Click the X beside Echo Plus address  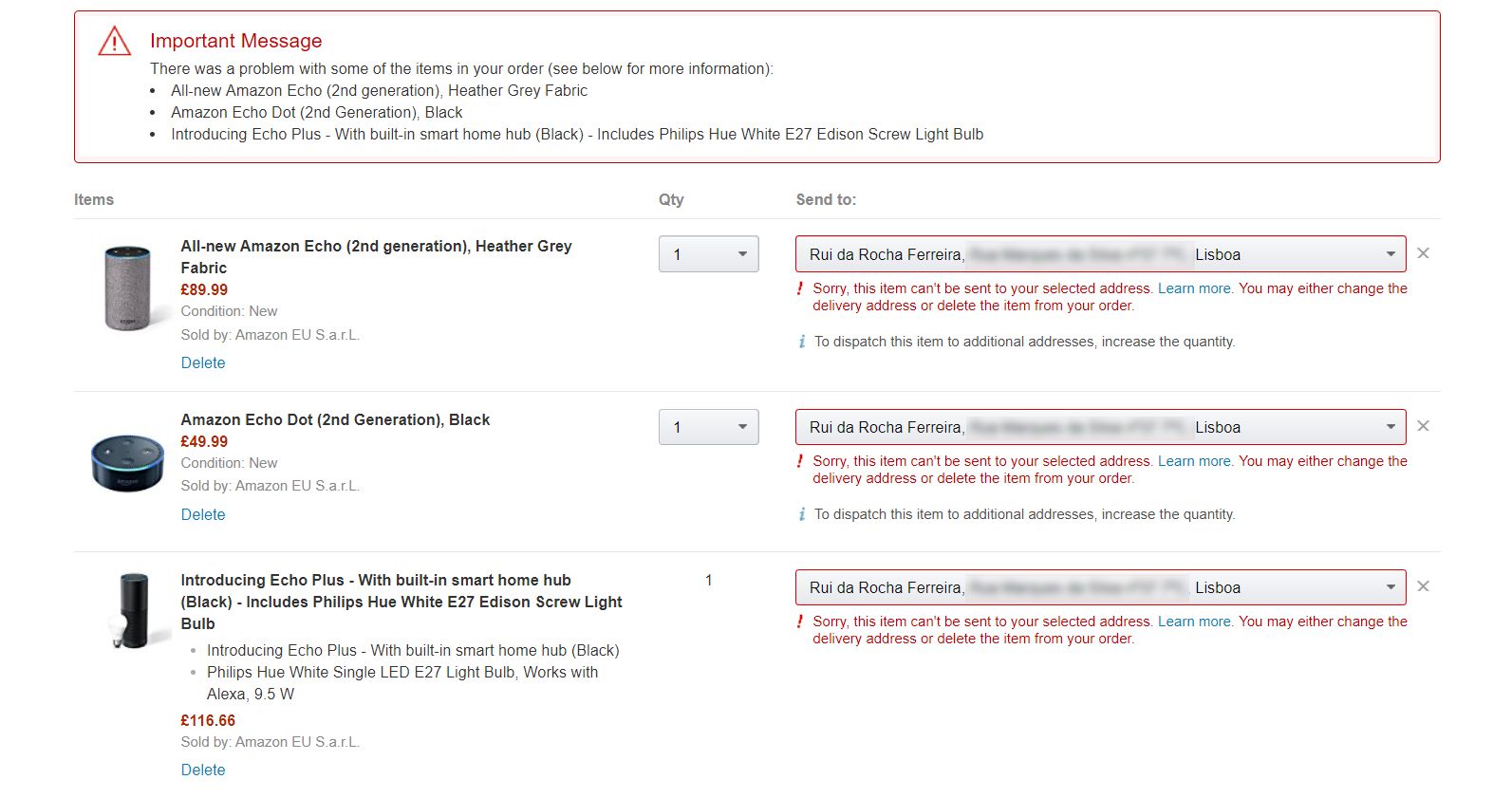1423,586
